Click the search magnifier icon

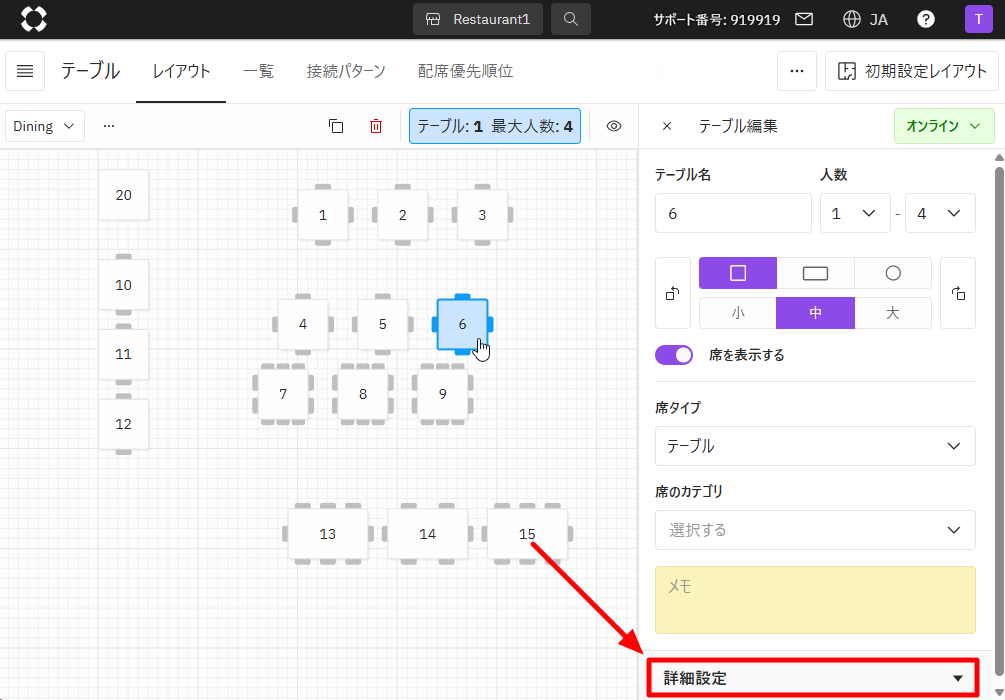tap(570, 19)
